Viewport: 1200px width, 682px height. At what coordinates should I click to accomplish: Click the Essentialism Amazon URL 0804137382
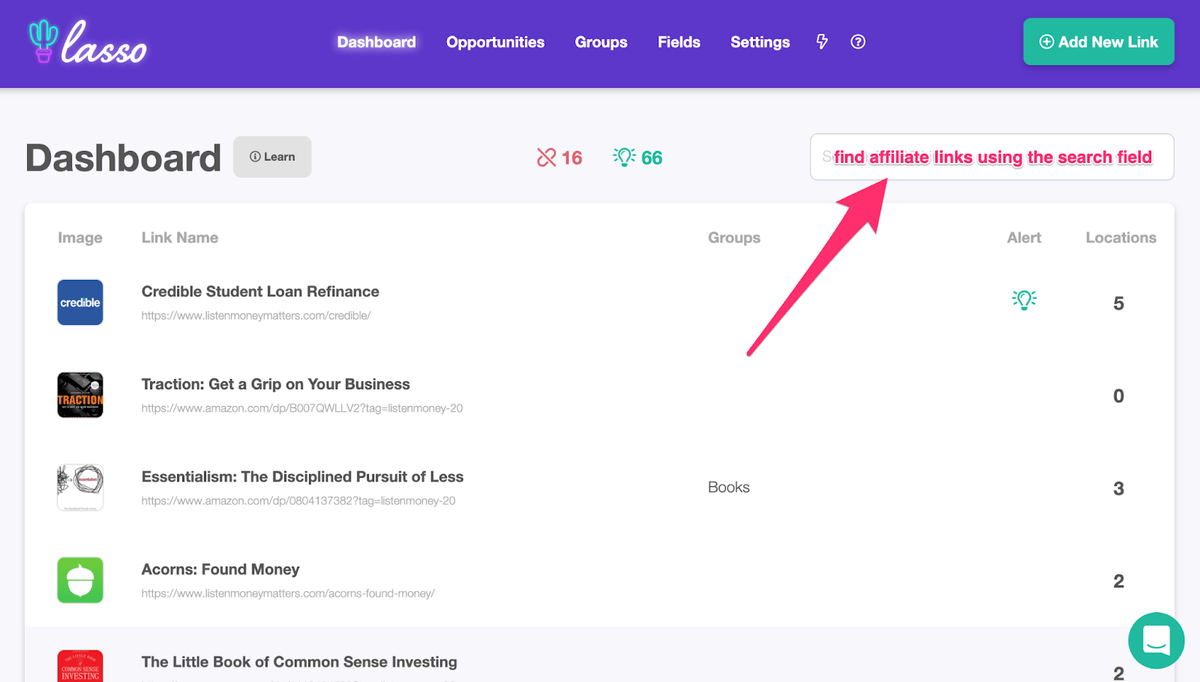(298, 501)
